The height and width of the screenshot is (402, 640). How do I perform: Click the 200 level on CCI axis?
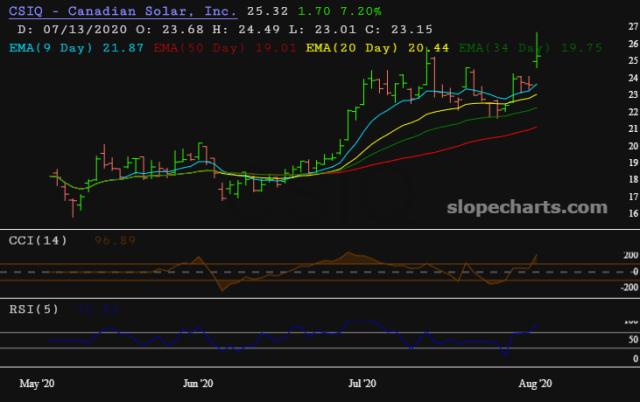pos(604,256)
